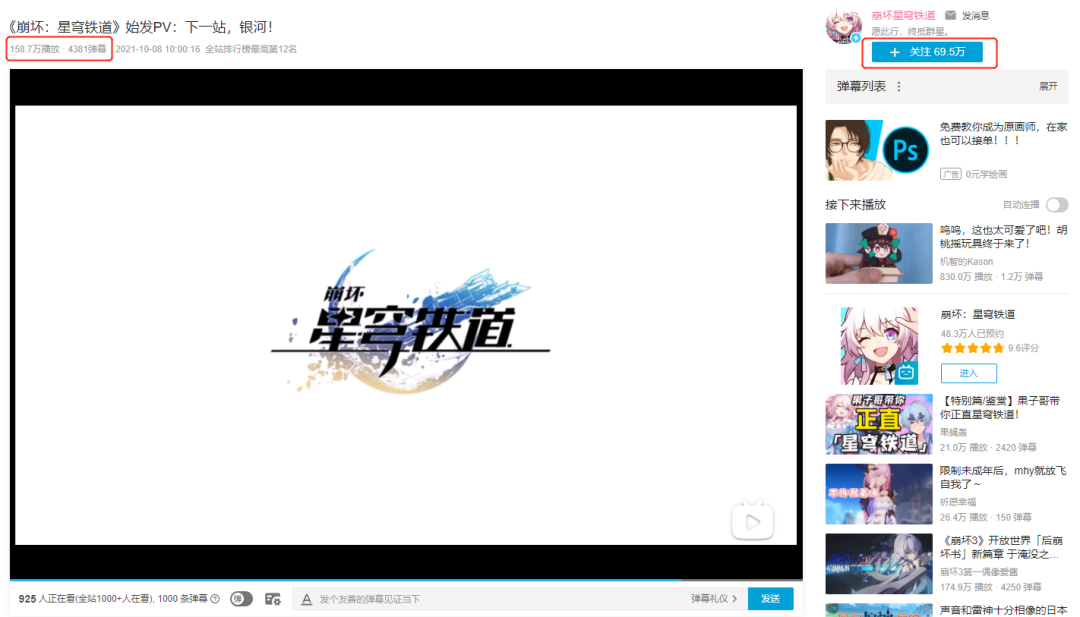Follow uploader with 关注 69.5万 button
The image size is (1080, 617).
(x=927, y=52)
